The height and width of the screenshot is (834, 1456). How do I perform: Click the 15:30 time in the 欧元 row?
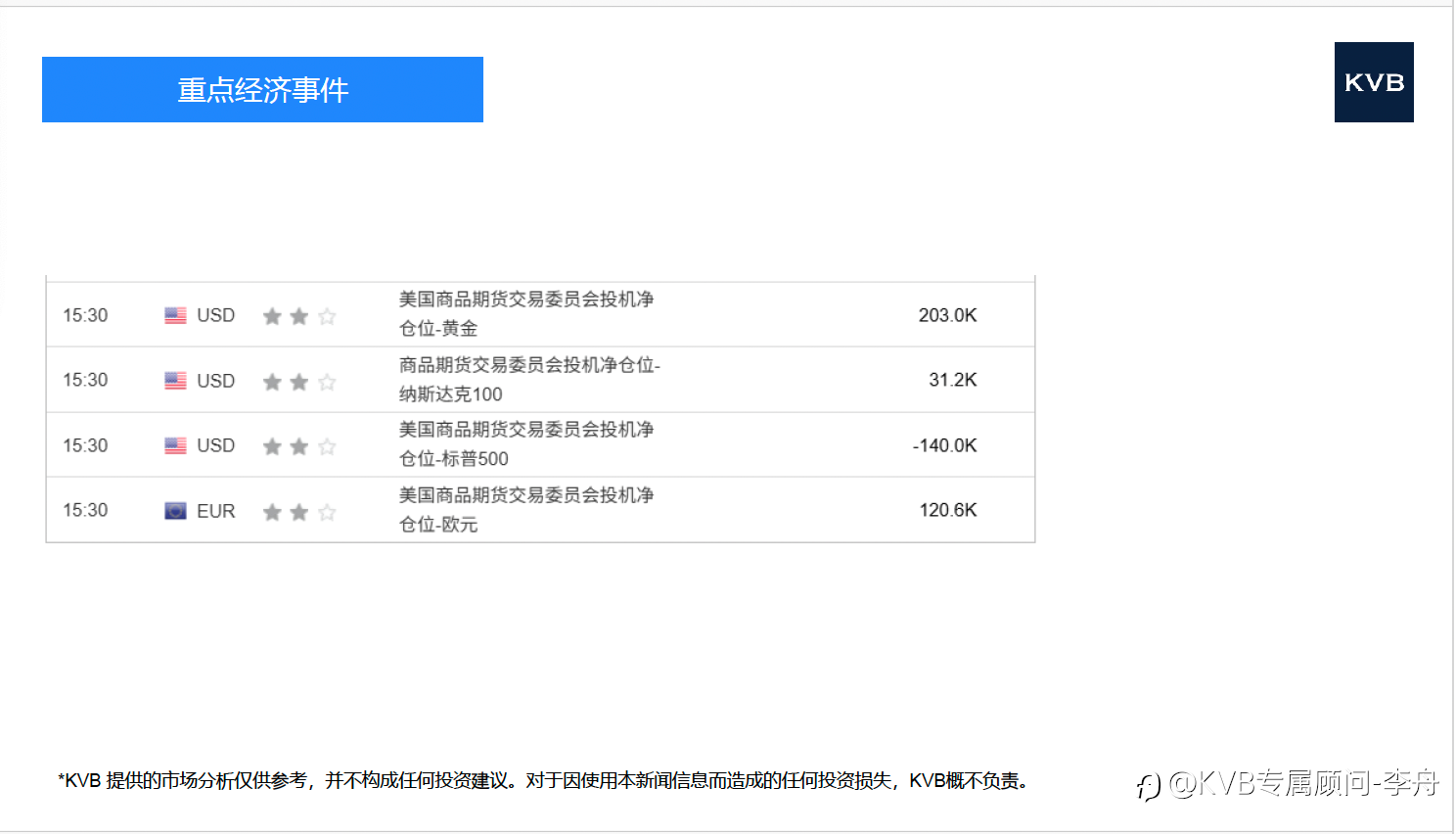pyautogui.click(x=85, y=510)
